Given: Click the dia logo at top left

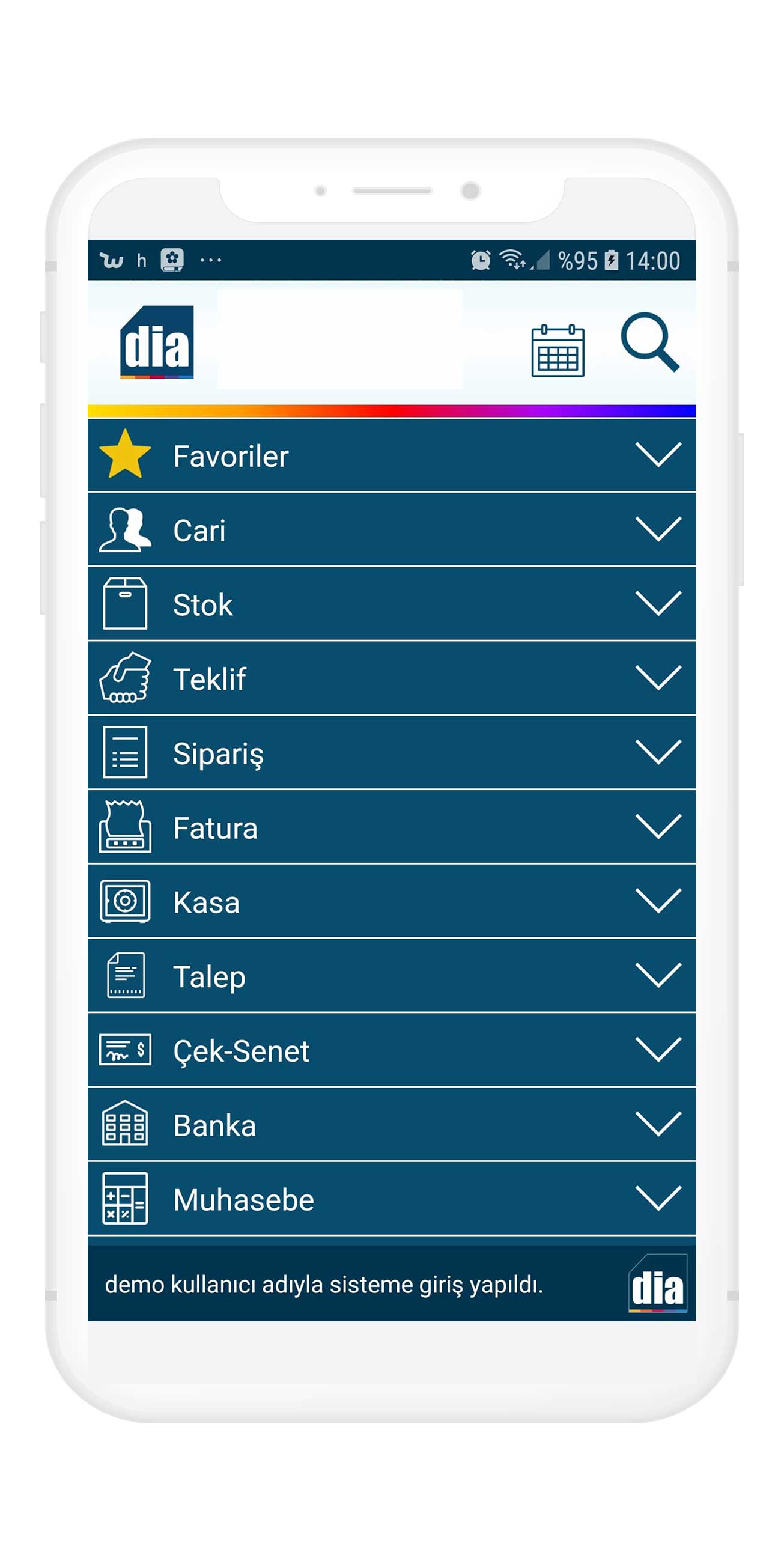Looking at the screenshot, I should coord(157,342).
